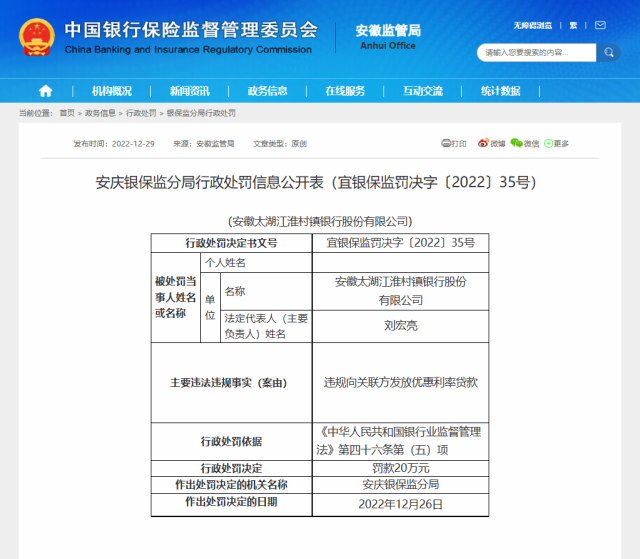Open 政务信息 menu
The image size is (640, 559).
coord(267,91)
